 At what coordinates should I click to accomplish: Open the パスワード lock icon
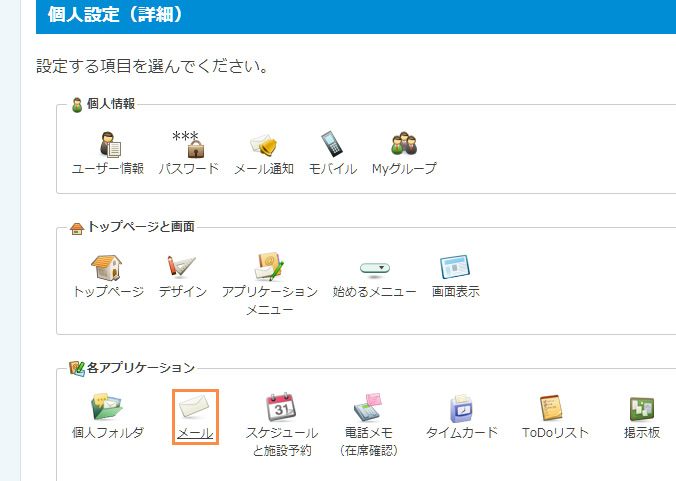tap(189, 144)
